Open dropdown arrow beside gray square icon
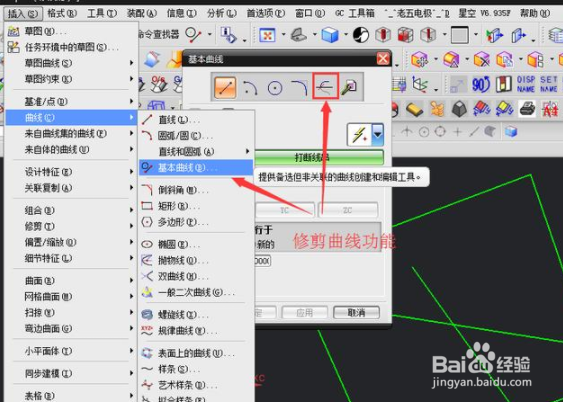This screenshot has height=402, width=563. (476, 35)
